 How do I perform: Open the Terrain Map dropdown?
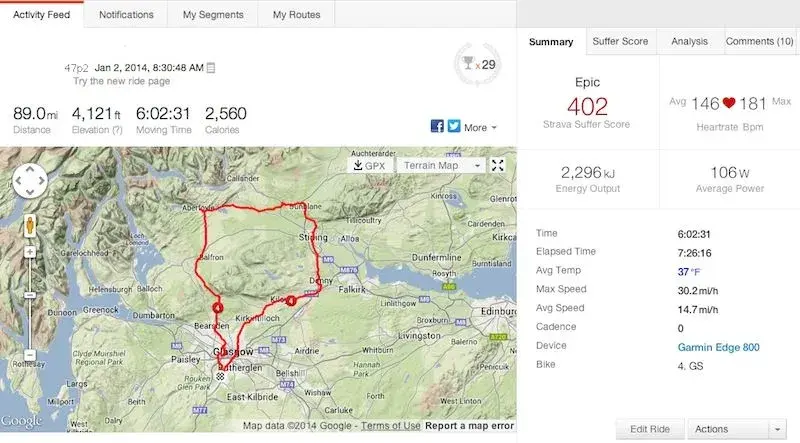point(441,165)
